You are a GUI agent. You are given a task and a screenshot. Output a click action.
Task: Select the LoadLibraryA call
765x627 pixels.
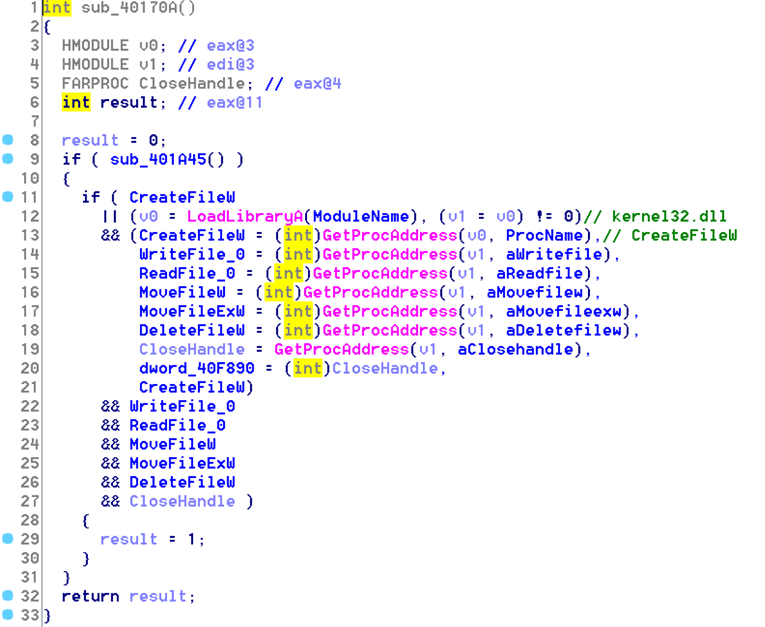coord(244,217)
